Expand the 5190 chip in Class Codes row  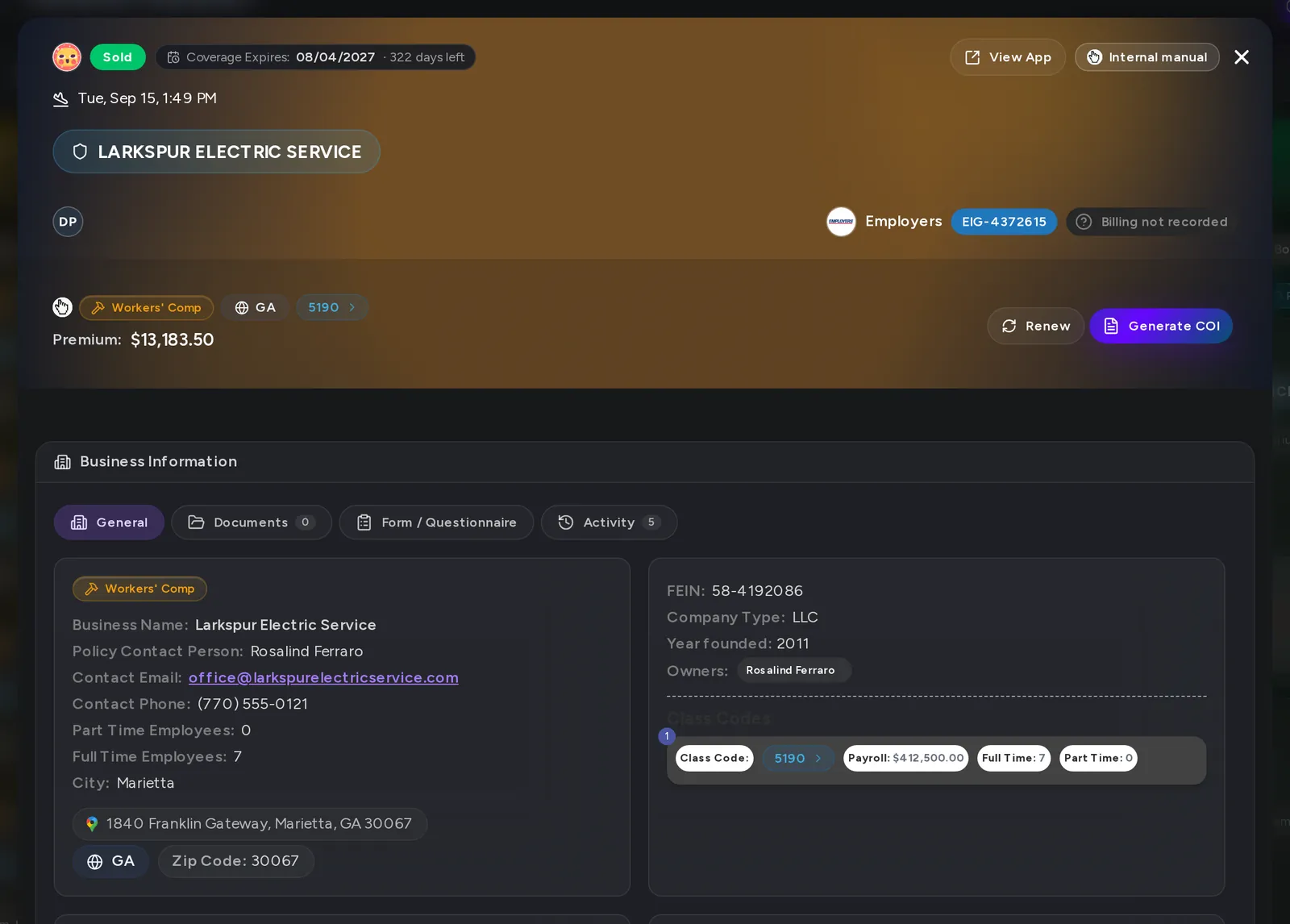click(x=798, y=758)
